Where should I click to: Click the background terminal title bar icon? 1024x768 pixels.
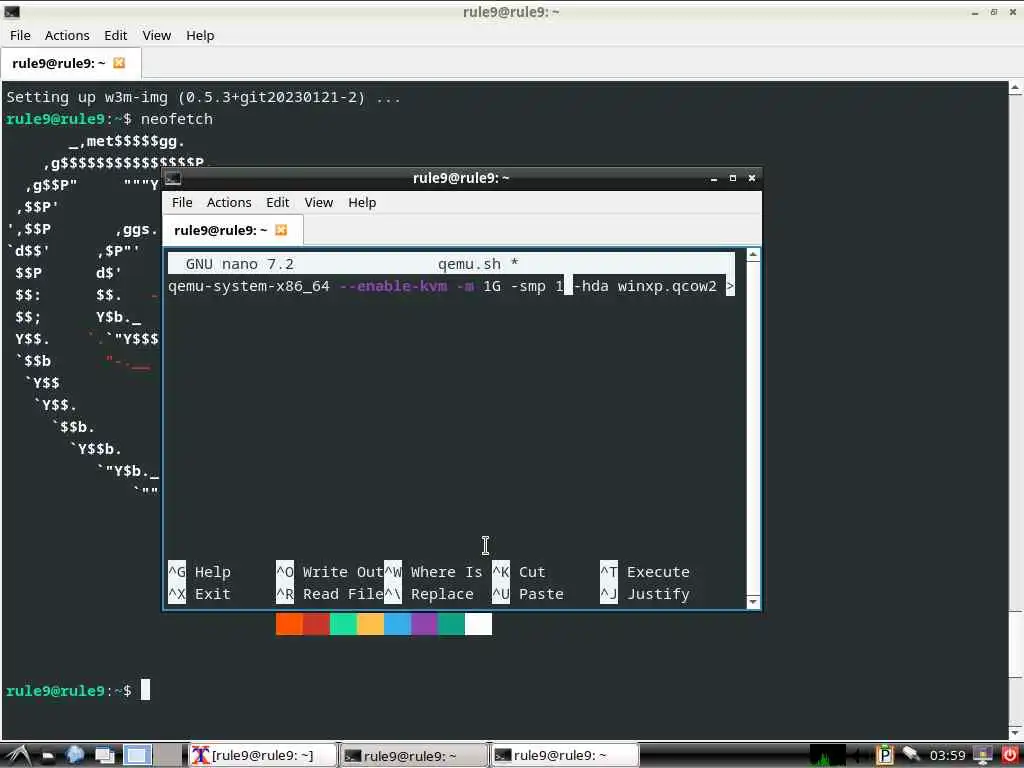coord(12,12)
